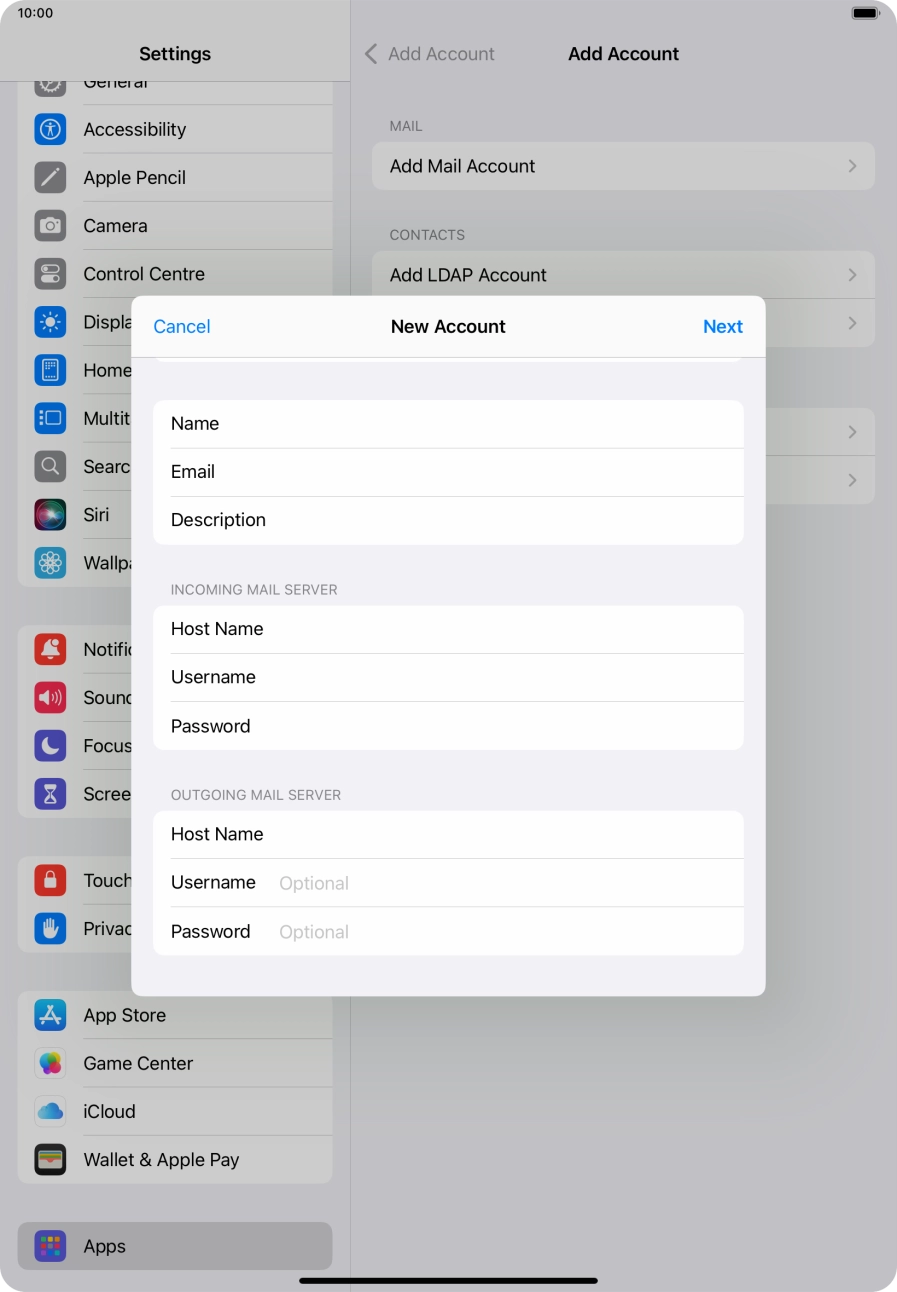Click the iCloud cloud icon
897x1292 pixels.
(x=50, y=1111)
